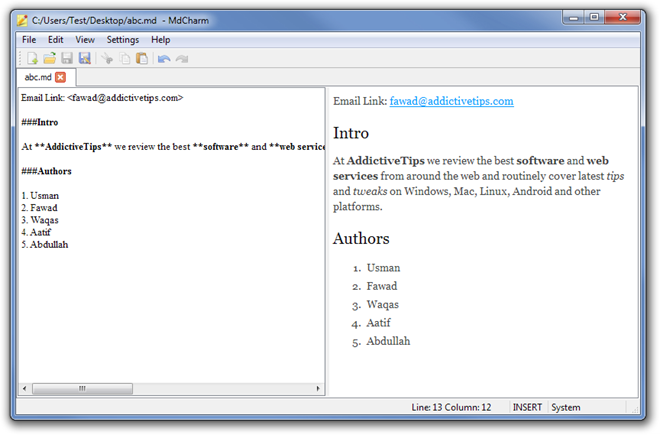Click the Open file folder icon
The image size is (660, 435).
pos(49,59)
